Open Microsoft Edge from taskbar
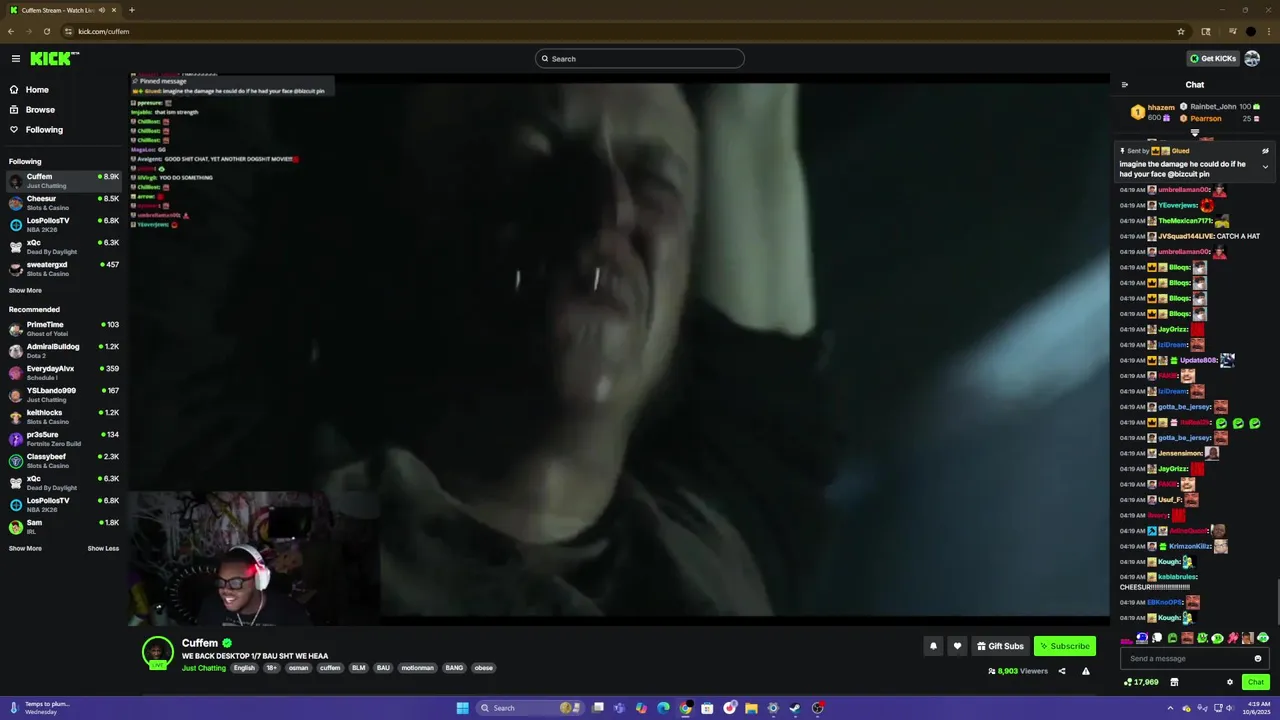Image resolution: width=1280 pixels, height=720 pixels. point(663,708)
